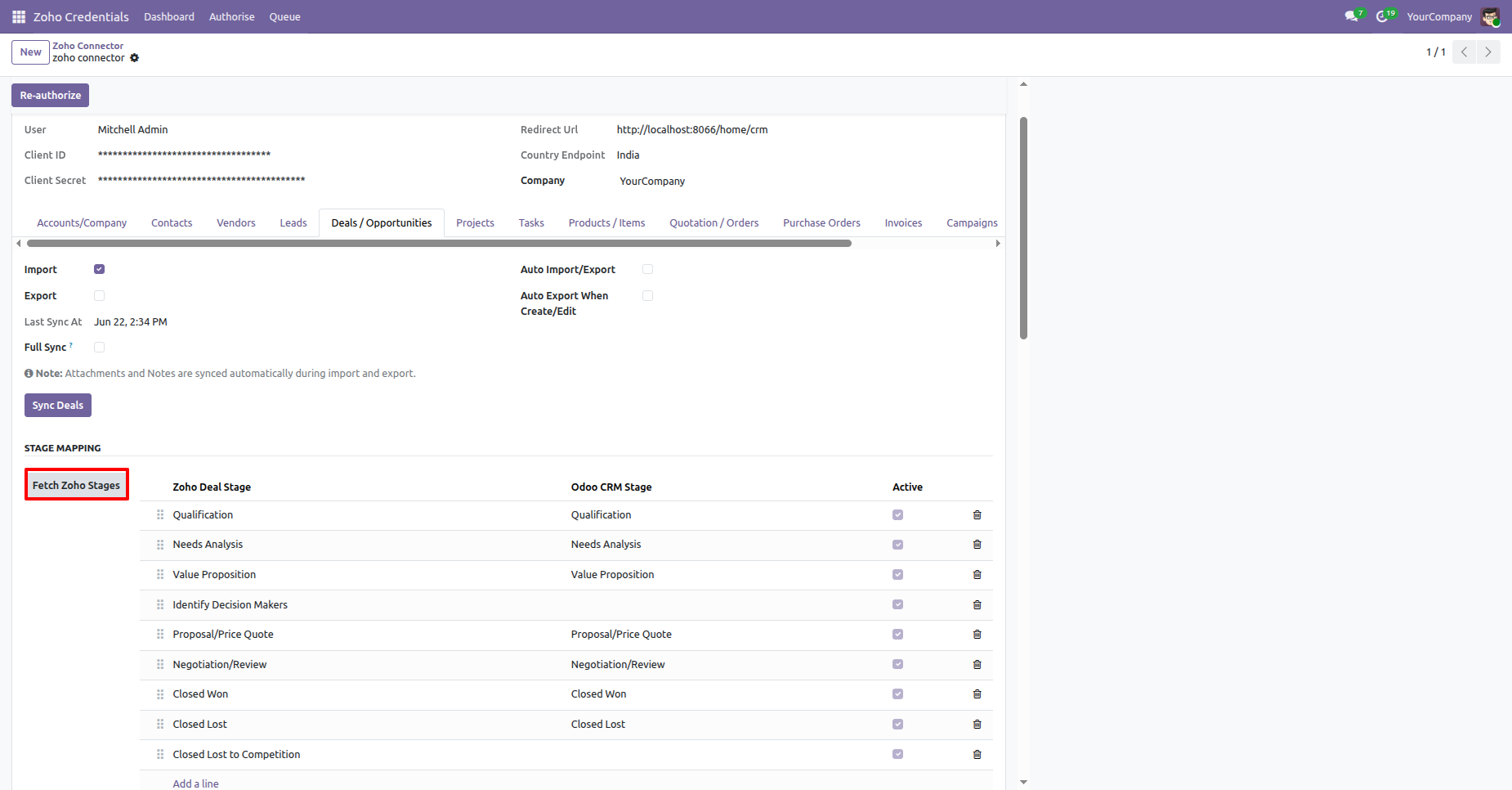Click the Fetch Zoho Stages button
Screen dimensions: 1512x790
coord(77,485)
